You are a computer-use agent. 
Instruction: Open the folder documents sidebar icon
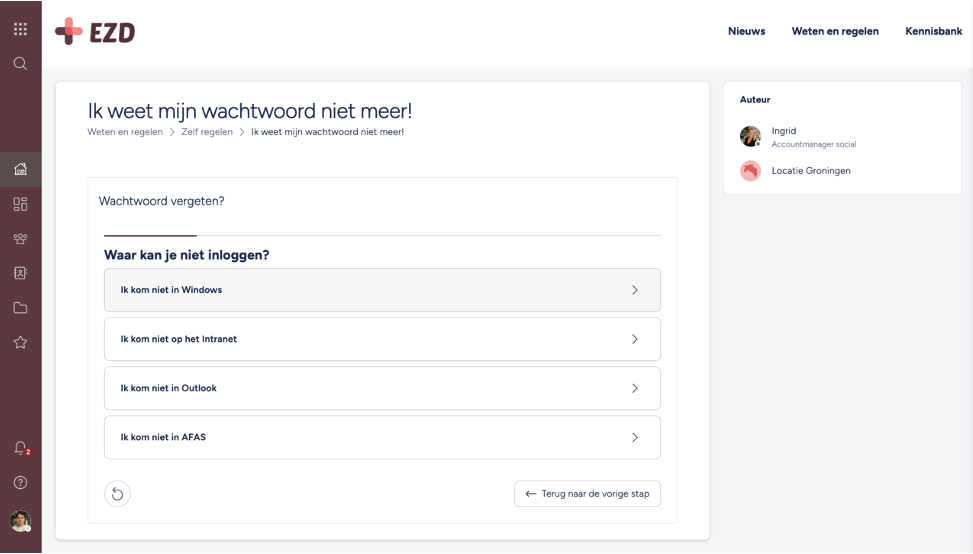point(20,308)
